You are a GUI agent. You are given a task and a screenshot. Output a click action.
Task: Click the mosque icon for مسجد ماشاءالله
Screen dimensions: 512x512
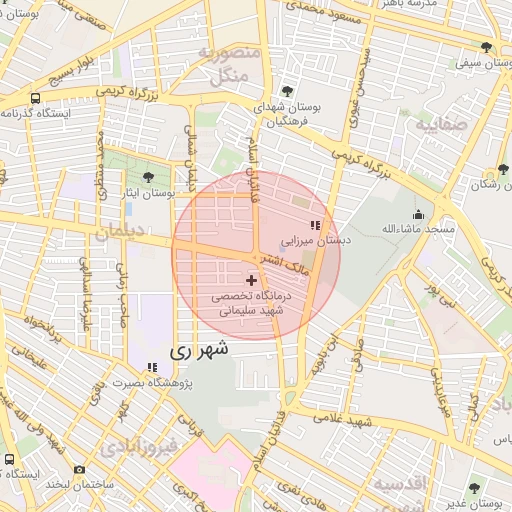click(x=418, y=215)
